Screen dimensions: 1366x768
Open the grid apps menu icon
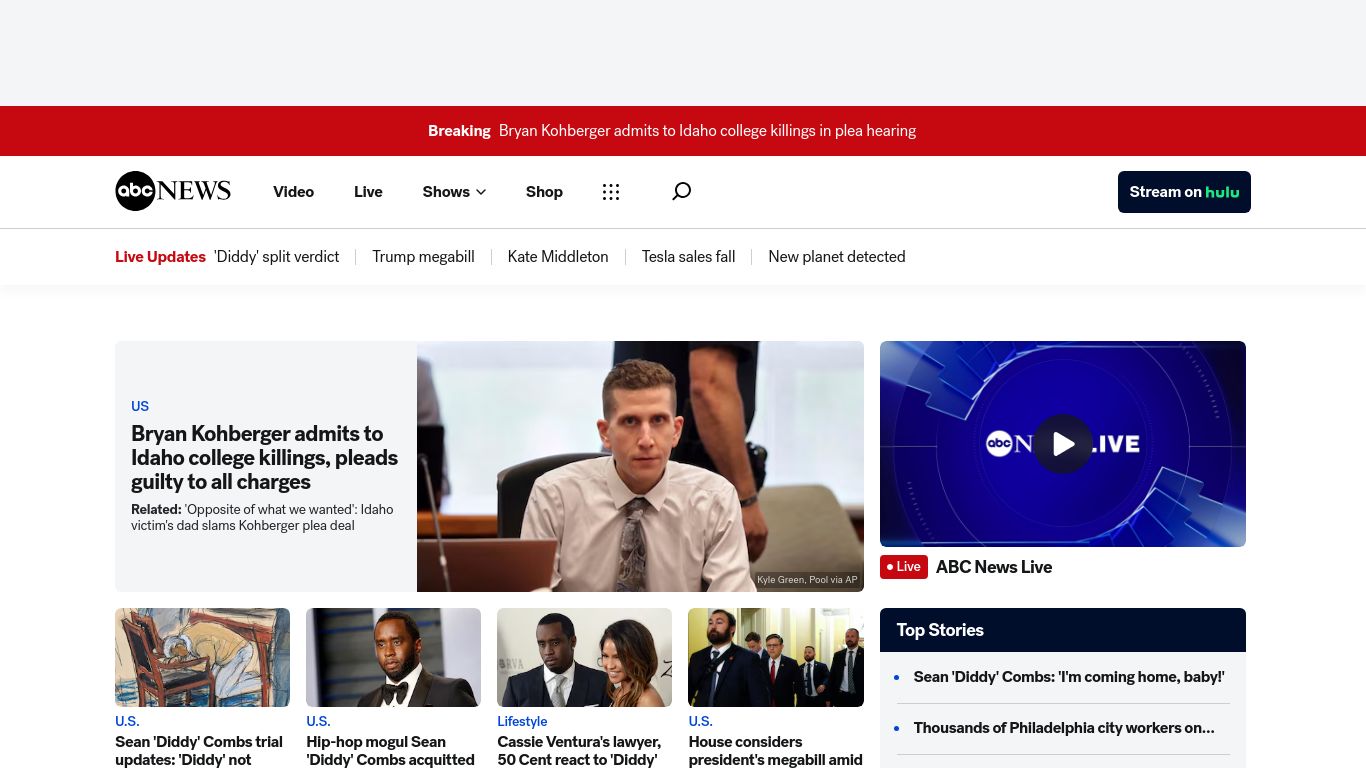point(611,192)
